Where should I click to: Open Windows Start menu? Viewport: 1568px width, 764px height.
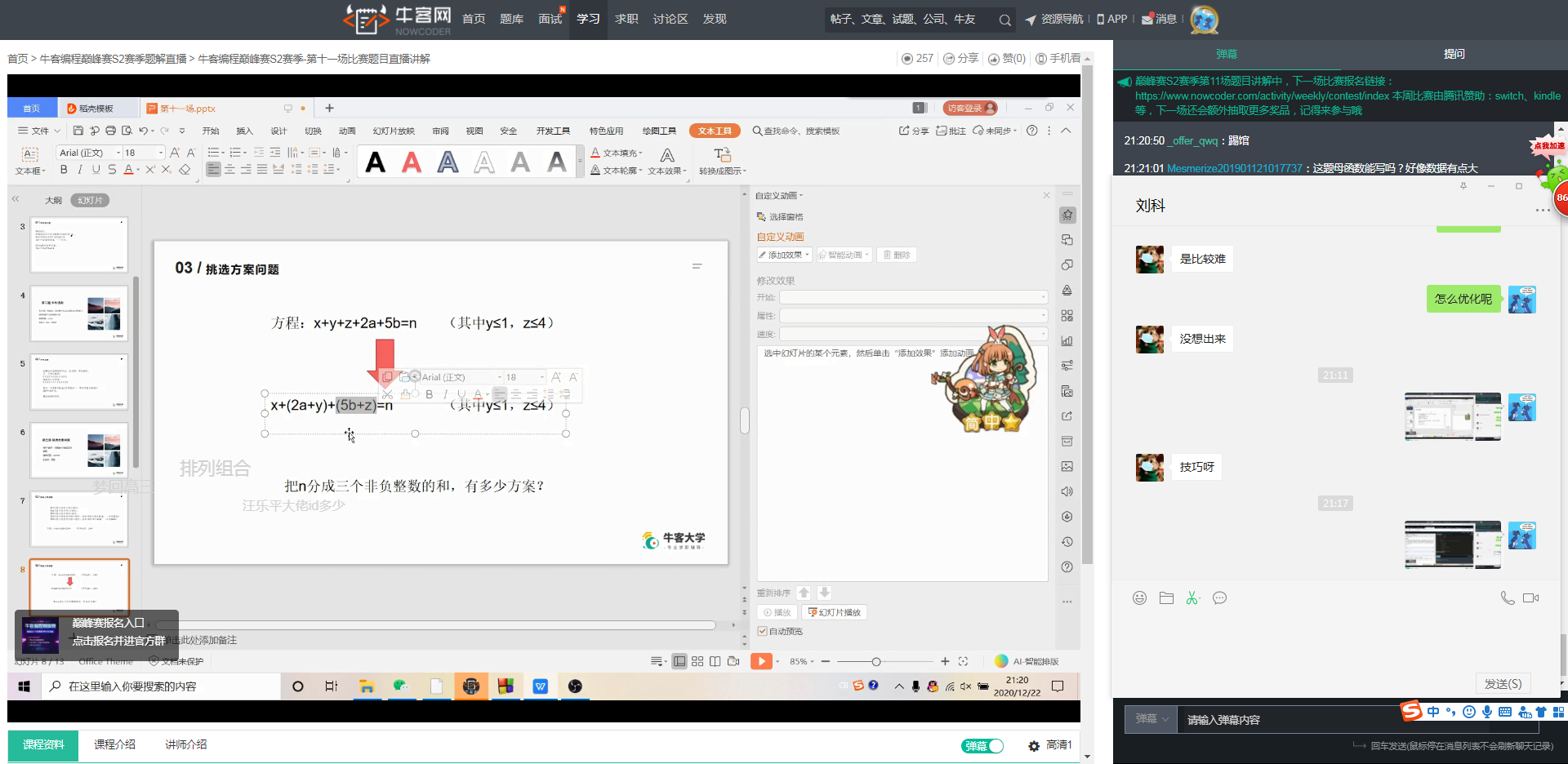point(24,686)
